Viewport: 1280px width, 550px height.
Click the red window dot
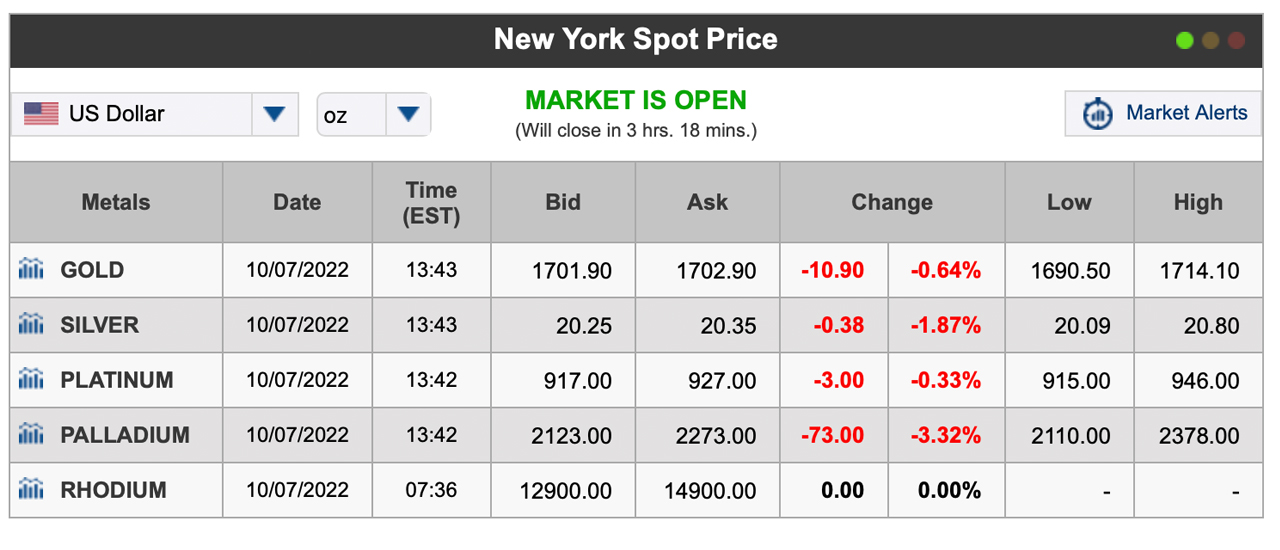tap(1237, 41)
